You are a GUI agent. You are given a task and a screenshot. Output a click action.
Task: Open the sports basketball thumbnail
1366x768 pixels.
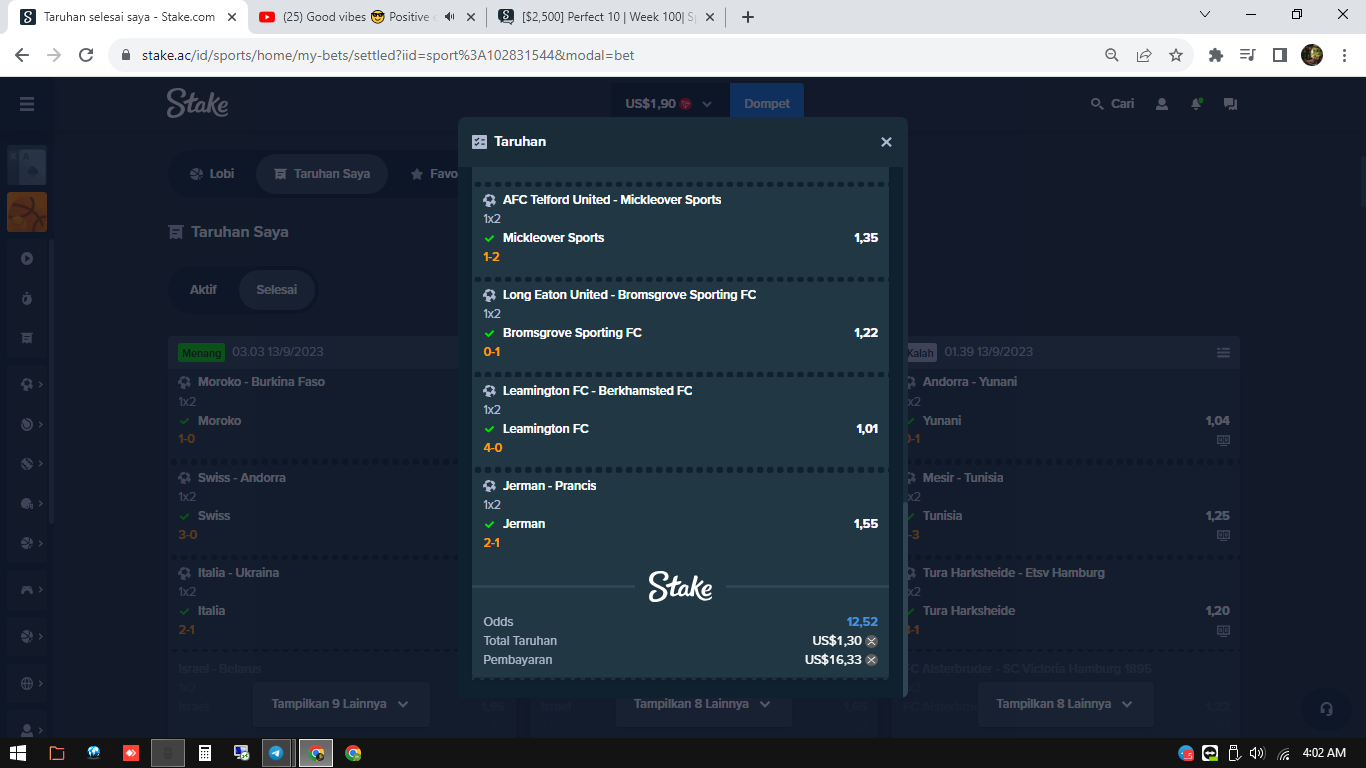pyautogui.click(x=27, y=212)
